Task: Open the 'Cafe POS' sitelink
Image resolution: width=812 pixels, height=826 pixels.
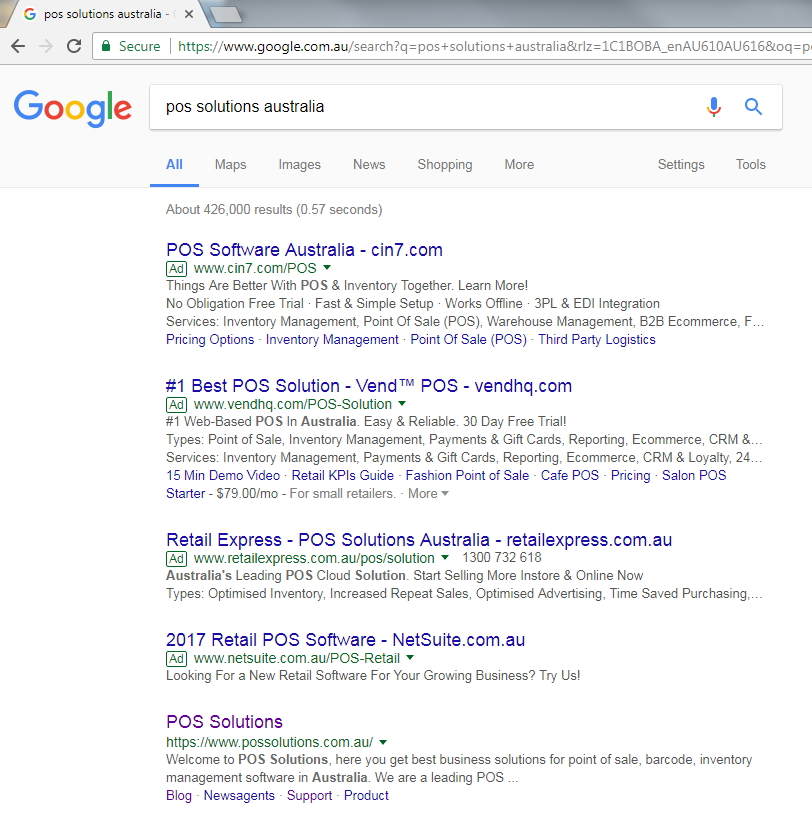Action: point(570,475)
